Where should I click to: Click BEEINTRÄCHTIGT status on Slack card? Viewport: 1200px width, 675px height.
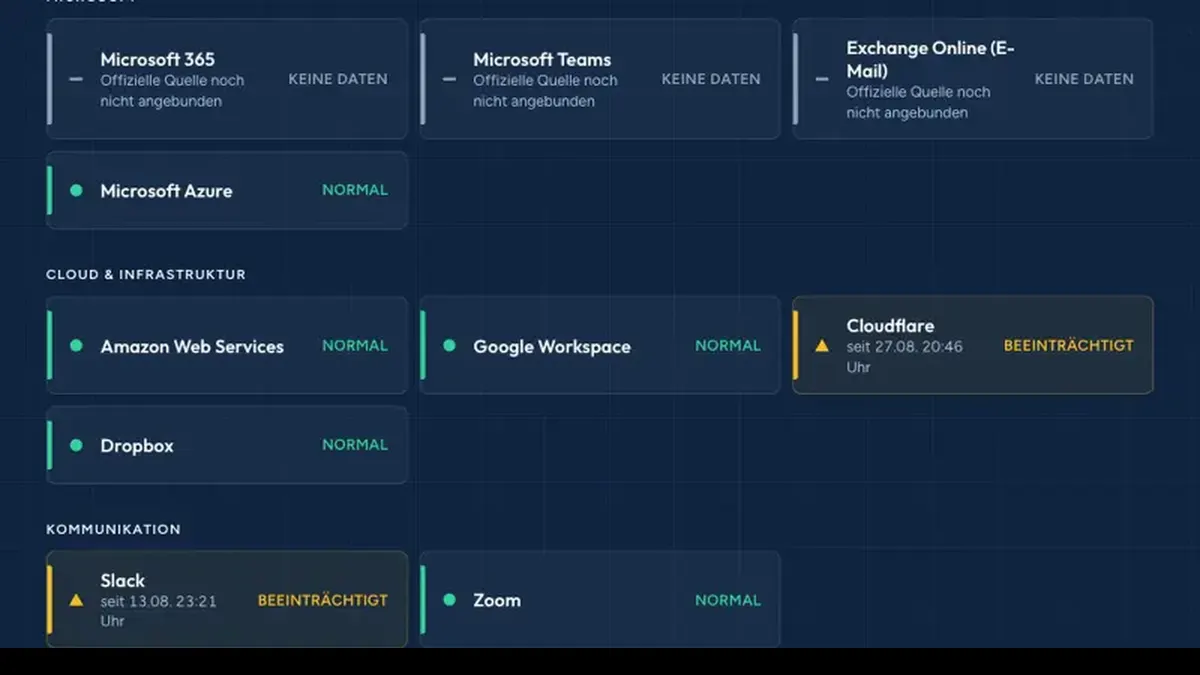click(x=323, y=600)
